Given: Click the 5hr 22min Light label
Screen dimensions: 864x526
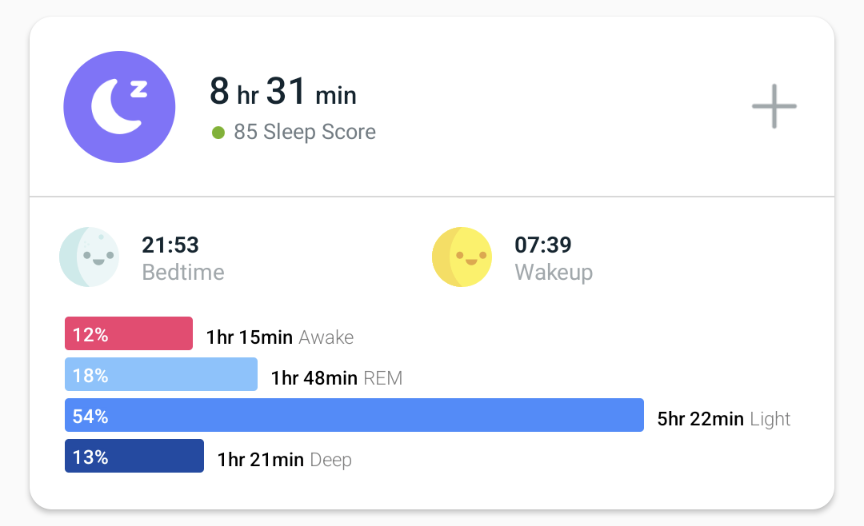Looking at the screenshot, I should click(724, 419).
